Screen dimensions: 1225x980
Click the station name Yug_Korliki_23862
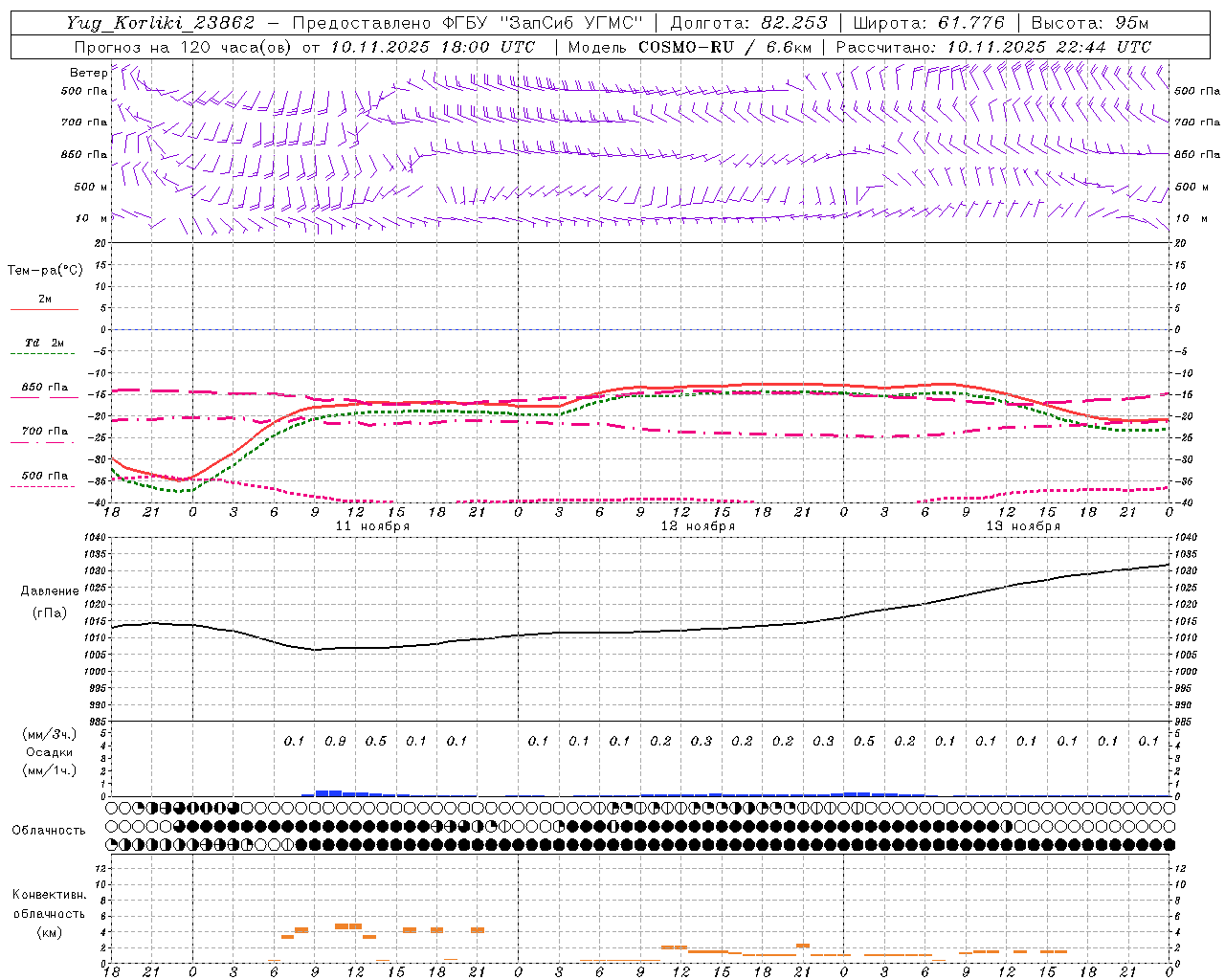[161, 23]
